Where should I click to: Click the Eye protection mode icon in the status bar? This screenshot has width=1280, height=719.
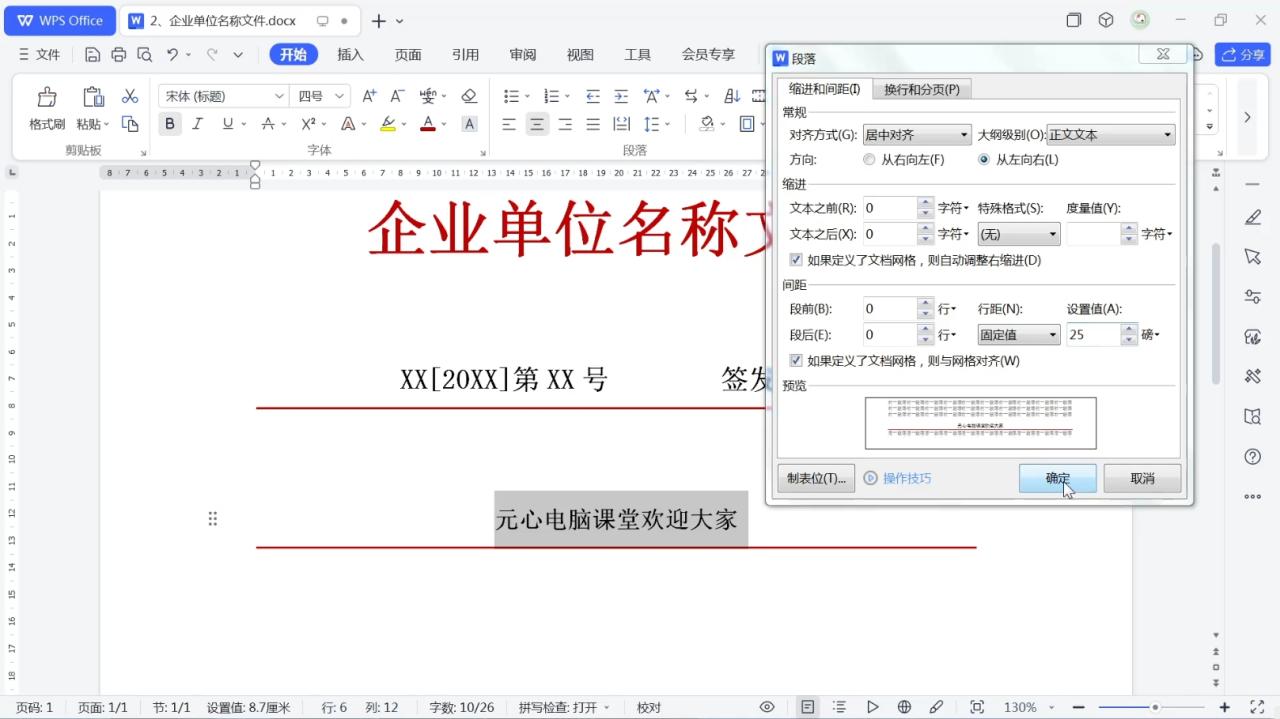[x=767, y=707]
